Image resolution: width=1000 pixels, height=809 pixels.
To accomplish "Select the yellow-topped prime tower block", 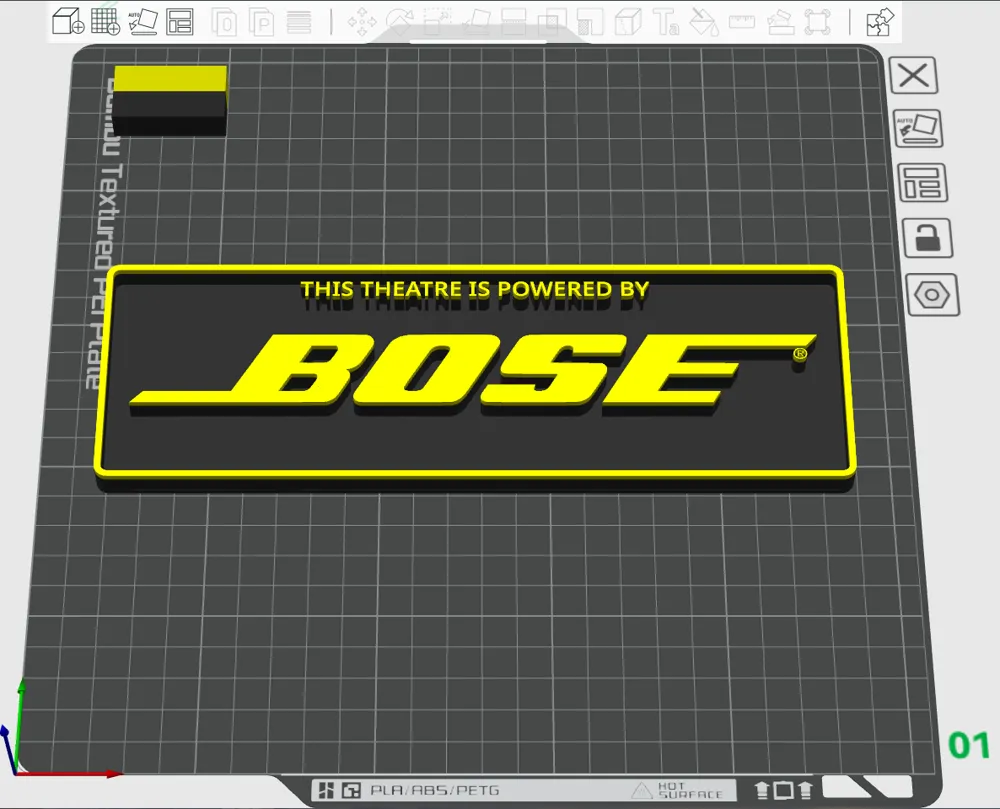I will (170, 100).
